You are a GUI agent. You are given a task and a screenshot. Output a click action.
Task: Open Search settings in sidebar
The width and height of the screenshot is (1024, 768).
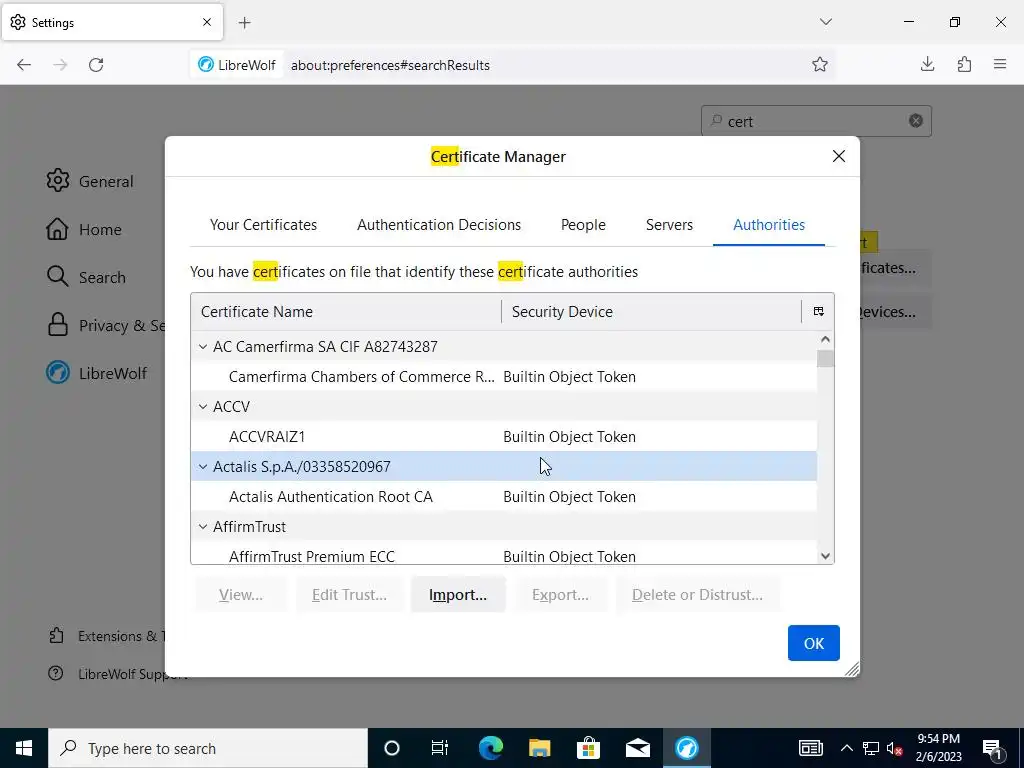86,277
